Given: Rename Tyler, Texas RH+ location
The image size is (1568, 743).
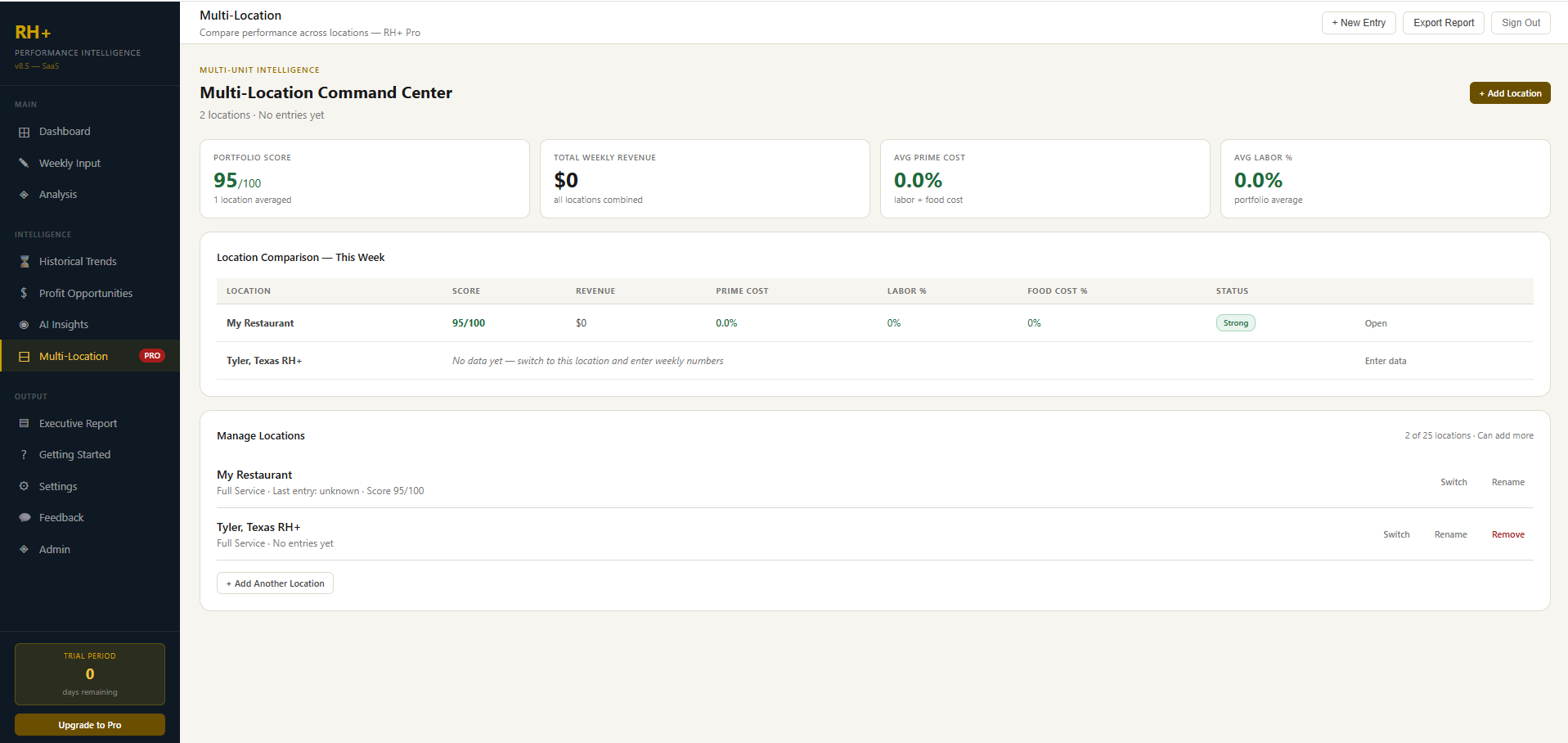Looking at the screenshot, I should coord(1450,534).
